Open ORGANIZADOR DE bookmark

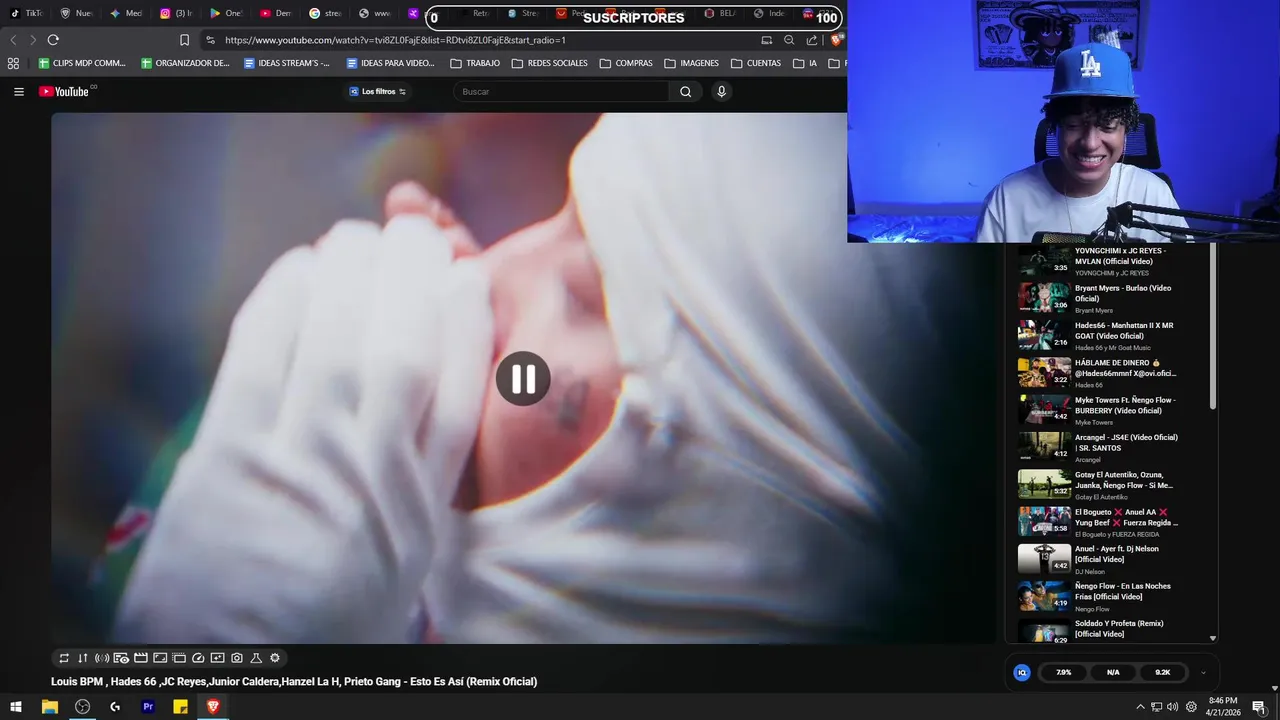(x=185, y=63)
